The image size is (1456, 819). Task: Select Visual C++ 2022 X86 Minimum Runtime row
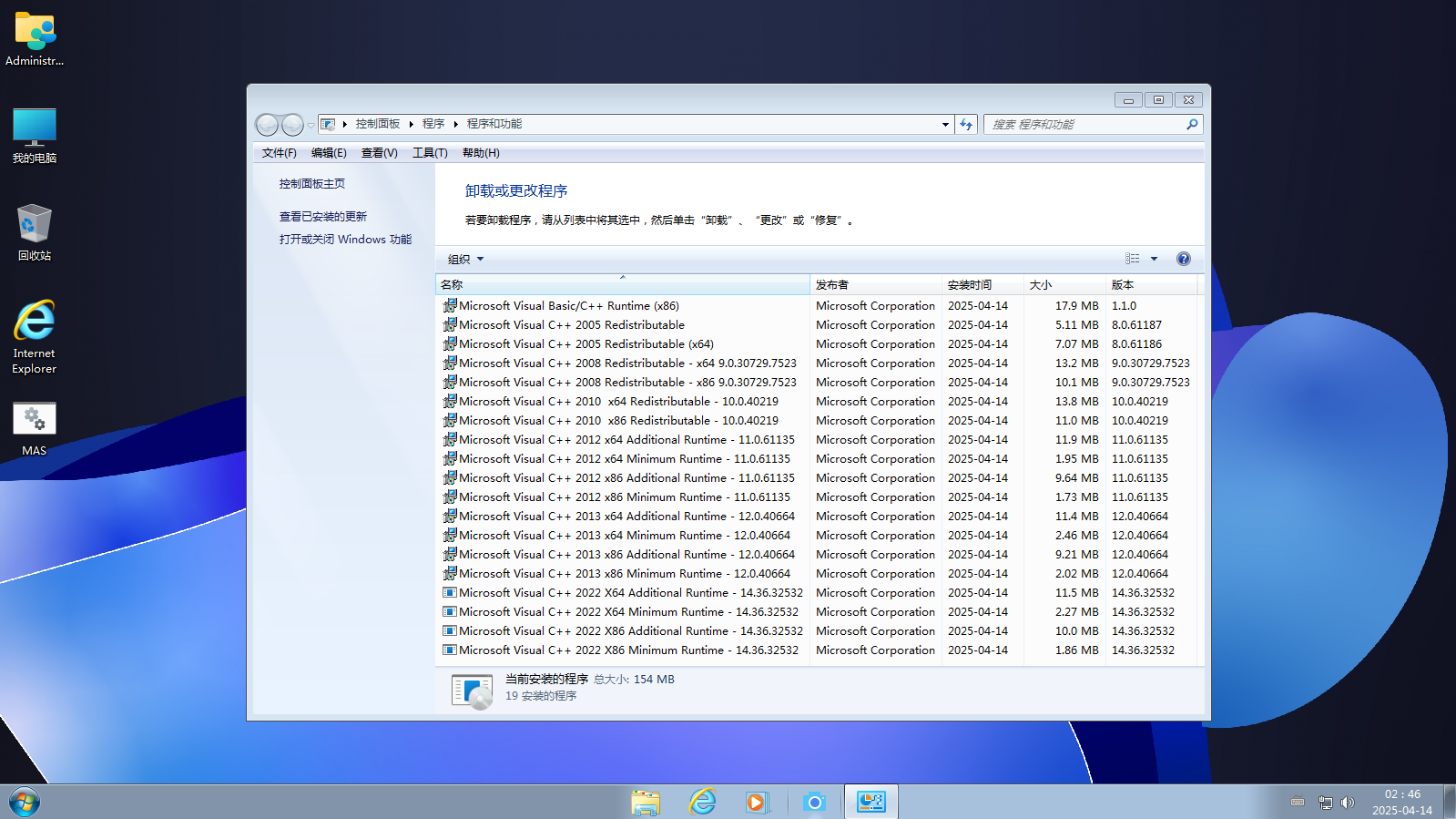click(x=818, y=650)
